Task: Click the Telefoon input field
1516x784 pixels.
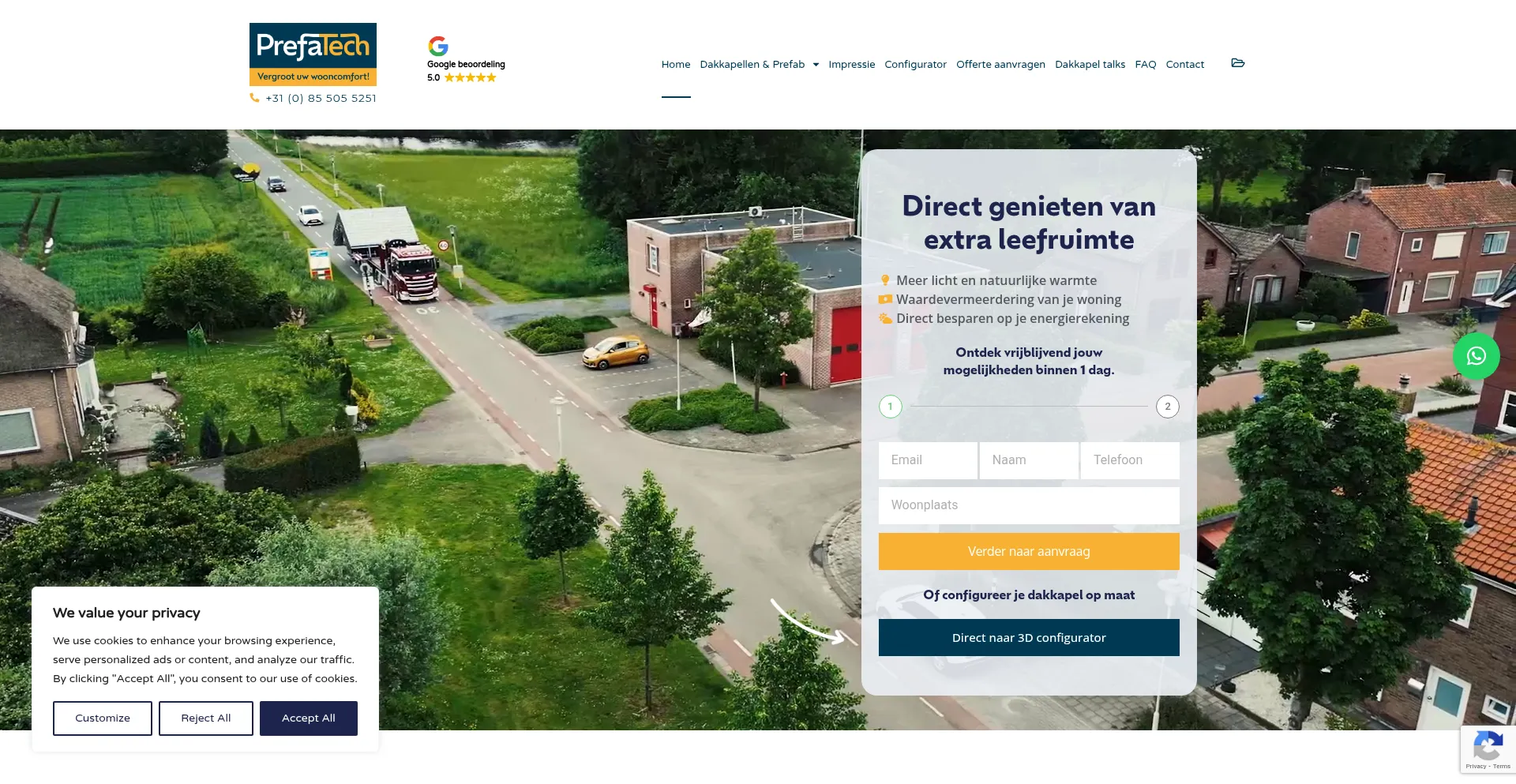Action: [x=1130, y=460]
